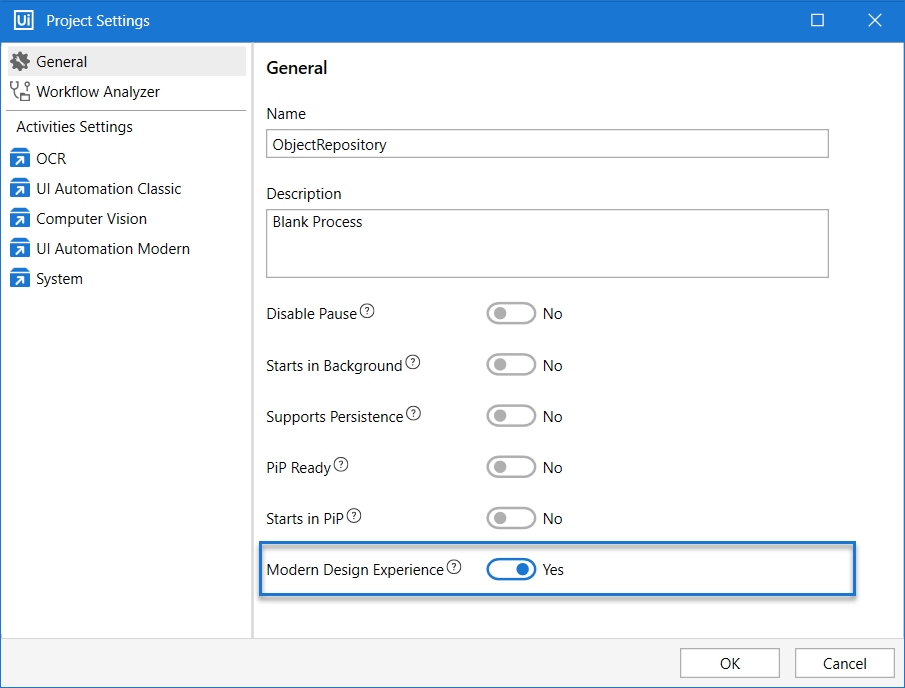Click the Cancel button
905x688 pixels.
click(x=844, y=663)
